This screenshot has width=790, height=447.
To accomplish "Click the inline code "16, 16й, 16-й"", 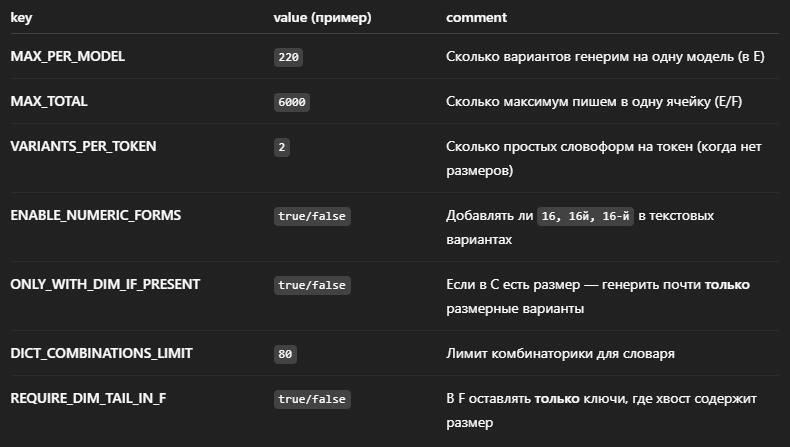I will click(x=585, y=216).
